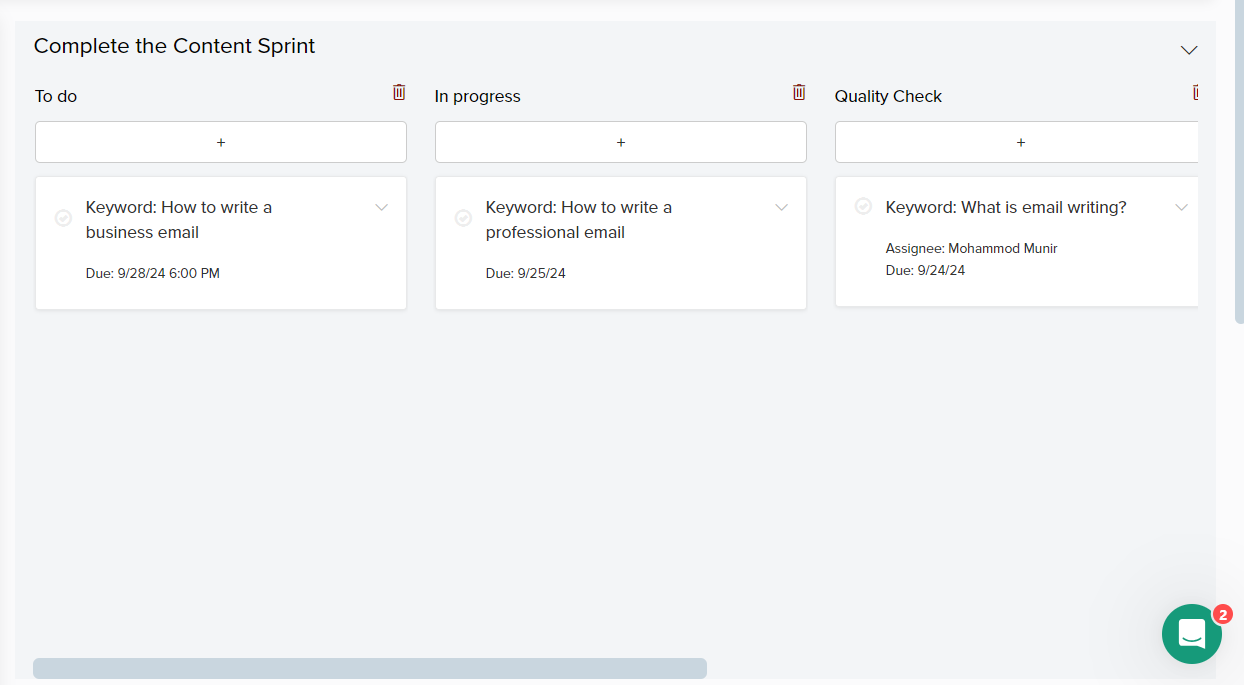Add new card under Quality Check

[1018, 142]
